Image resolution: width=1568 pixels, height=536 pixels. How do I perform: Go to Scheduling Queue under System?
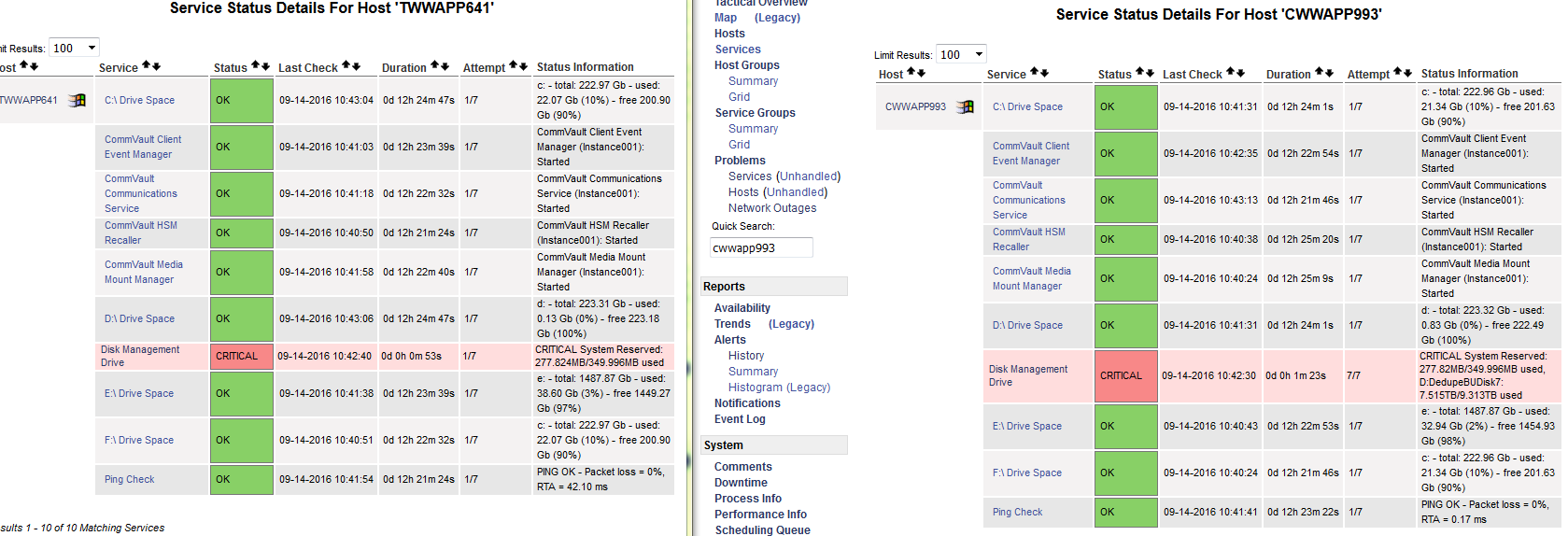click(x=762, y=529)
